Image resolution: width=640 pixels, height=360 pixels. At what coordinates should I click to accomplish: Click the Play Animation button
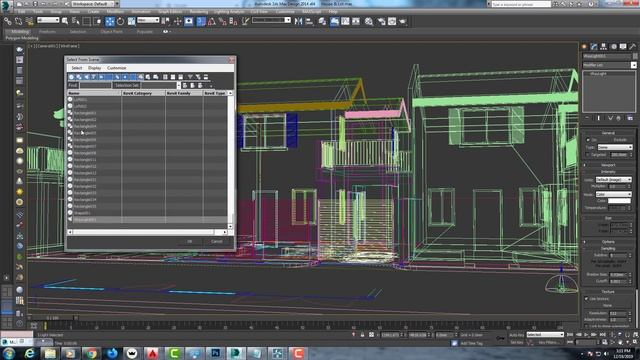point(587,335)
